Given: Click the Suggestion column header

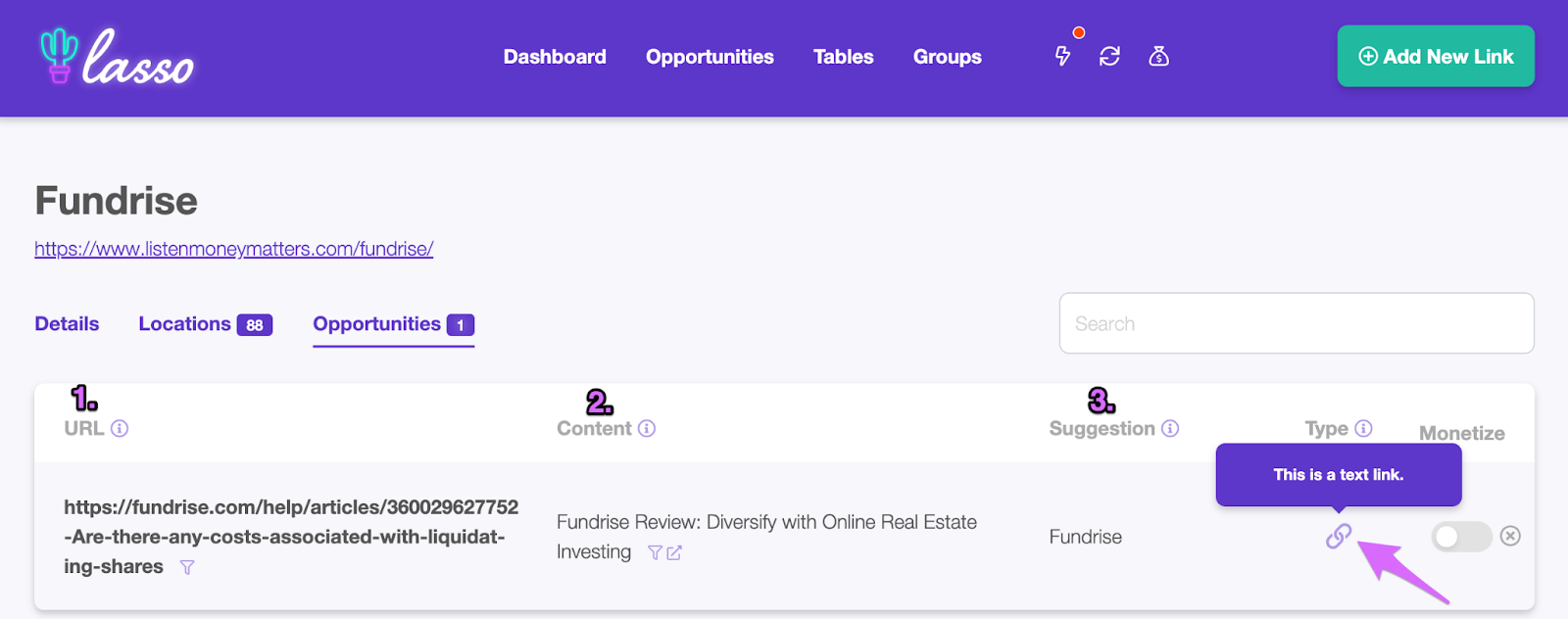Looking at the screenshot, I should click(x=1102, y=428).
